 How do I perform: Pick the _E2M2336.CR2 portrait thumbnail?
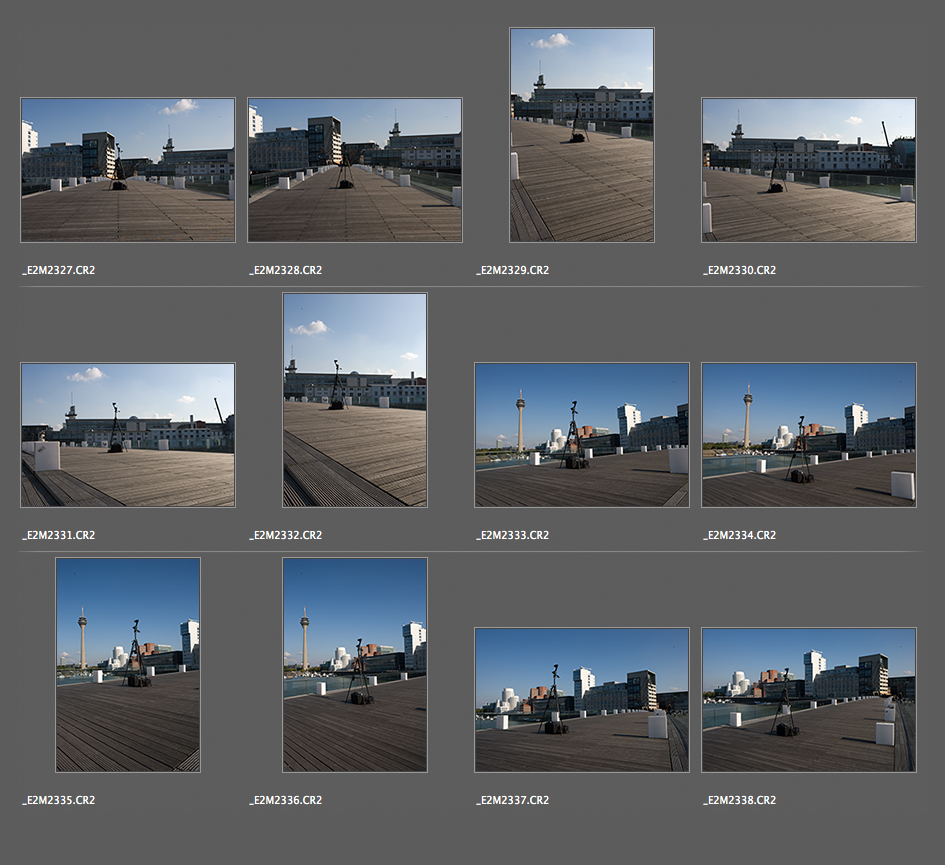tap(355, 665)
